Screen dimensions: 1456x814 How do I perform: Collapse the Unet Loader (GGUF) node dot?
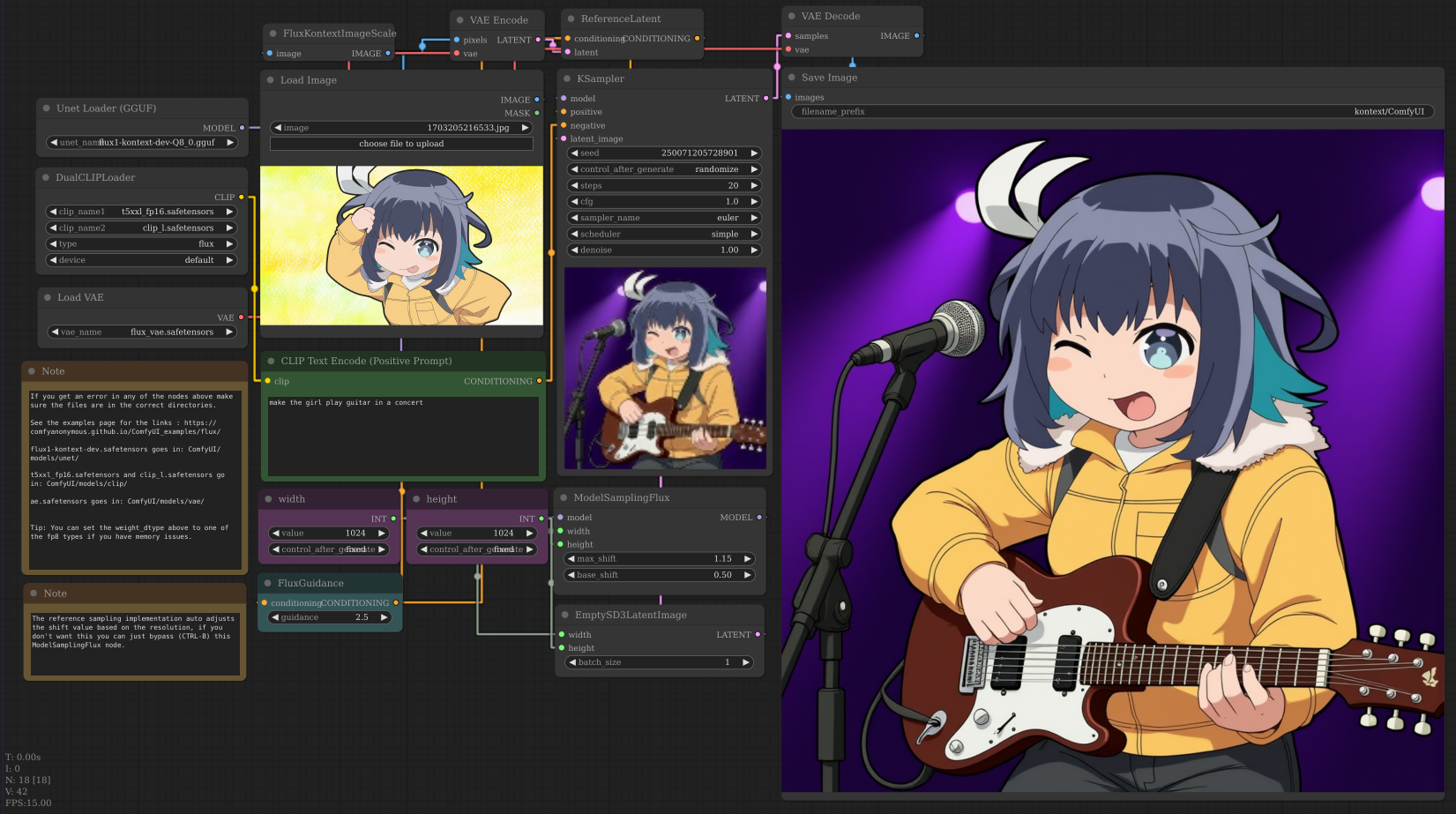(x=46, y=108)
